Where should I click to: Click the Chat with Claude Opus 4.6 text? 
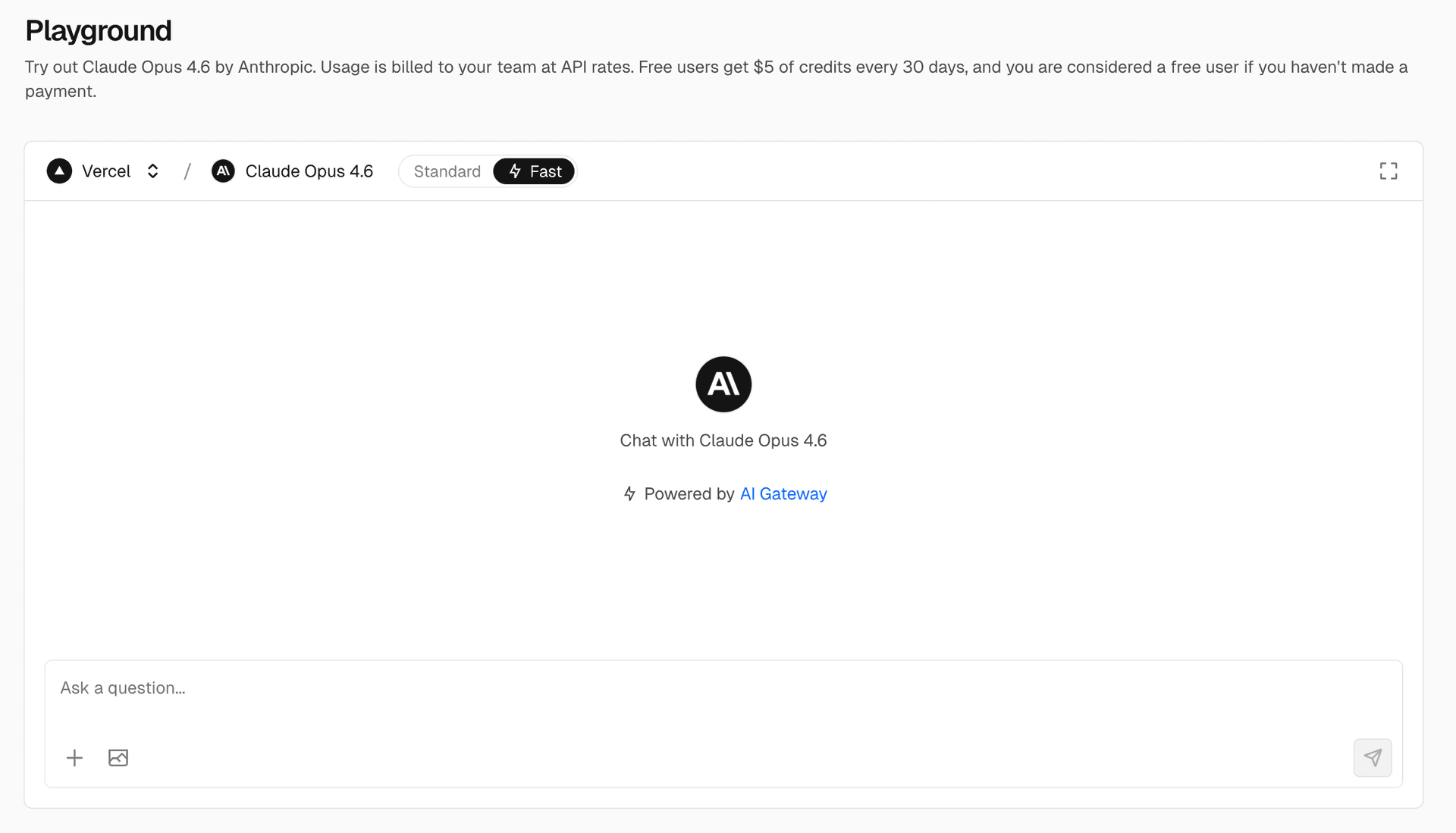(723, 441)
